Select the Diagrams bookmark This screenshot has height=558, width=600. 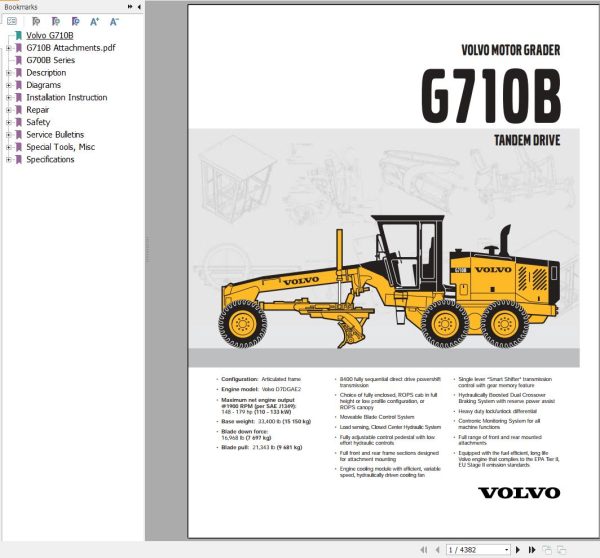43,85
